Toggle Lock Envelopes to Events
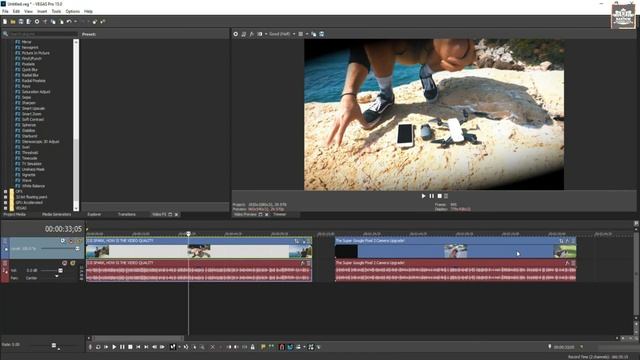 [x=311, y=347]
